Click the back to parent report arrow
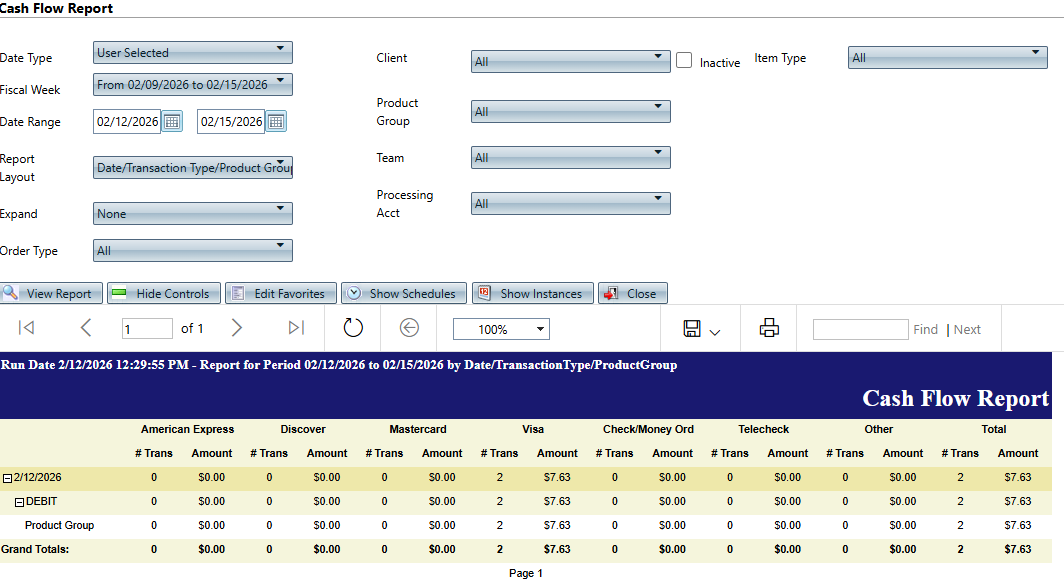The image size is (1064, 584). 408,328
